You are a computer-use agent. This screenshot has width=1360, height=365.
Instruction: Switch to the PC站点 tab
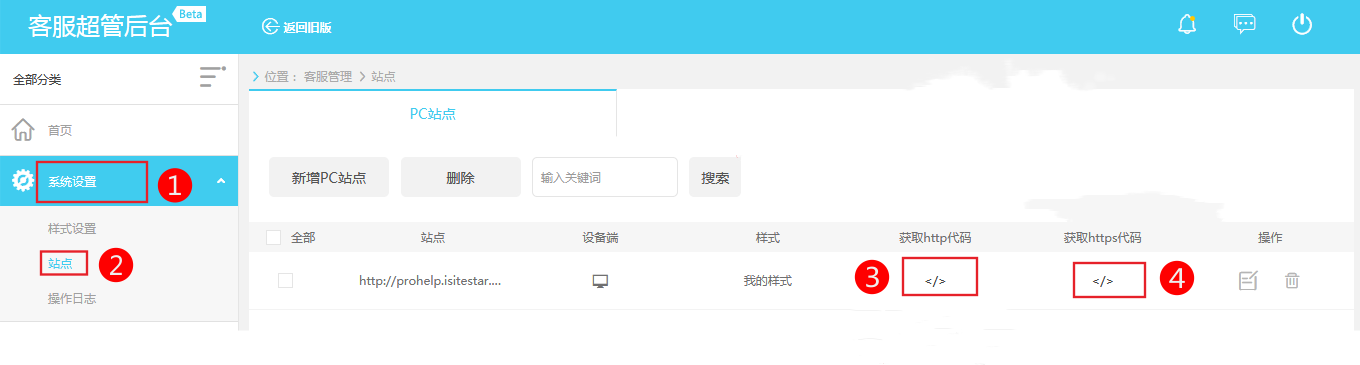433,113
